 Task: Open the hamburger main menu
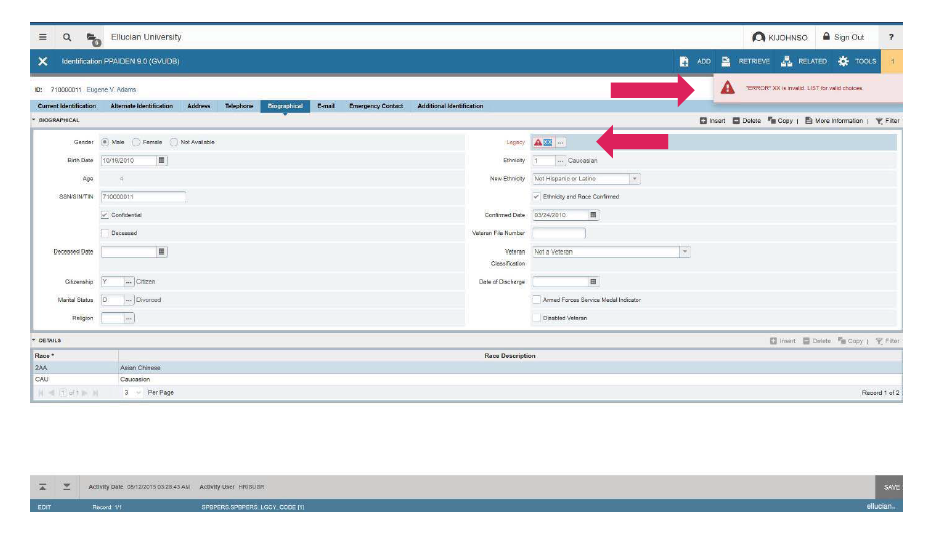(43, 37)
